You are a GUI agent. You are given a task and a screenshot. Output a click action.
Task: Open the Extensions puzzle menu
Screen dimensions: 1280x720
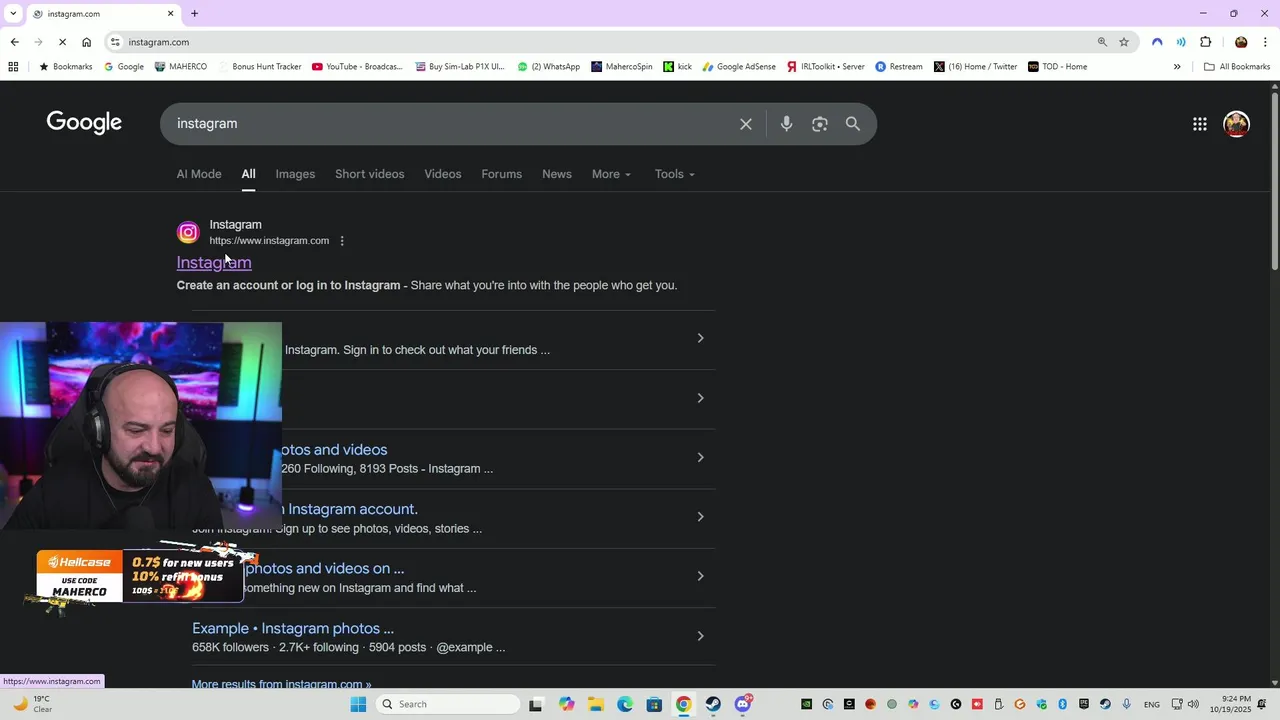click(1205, 42)
